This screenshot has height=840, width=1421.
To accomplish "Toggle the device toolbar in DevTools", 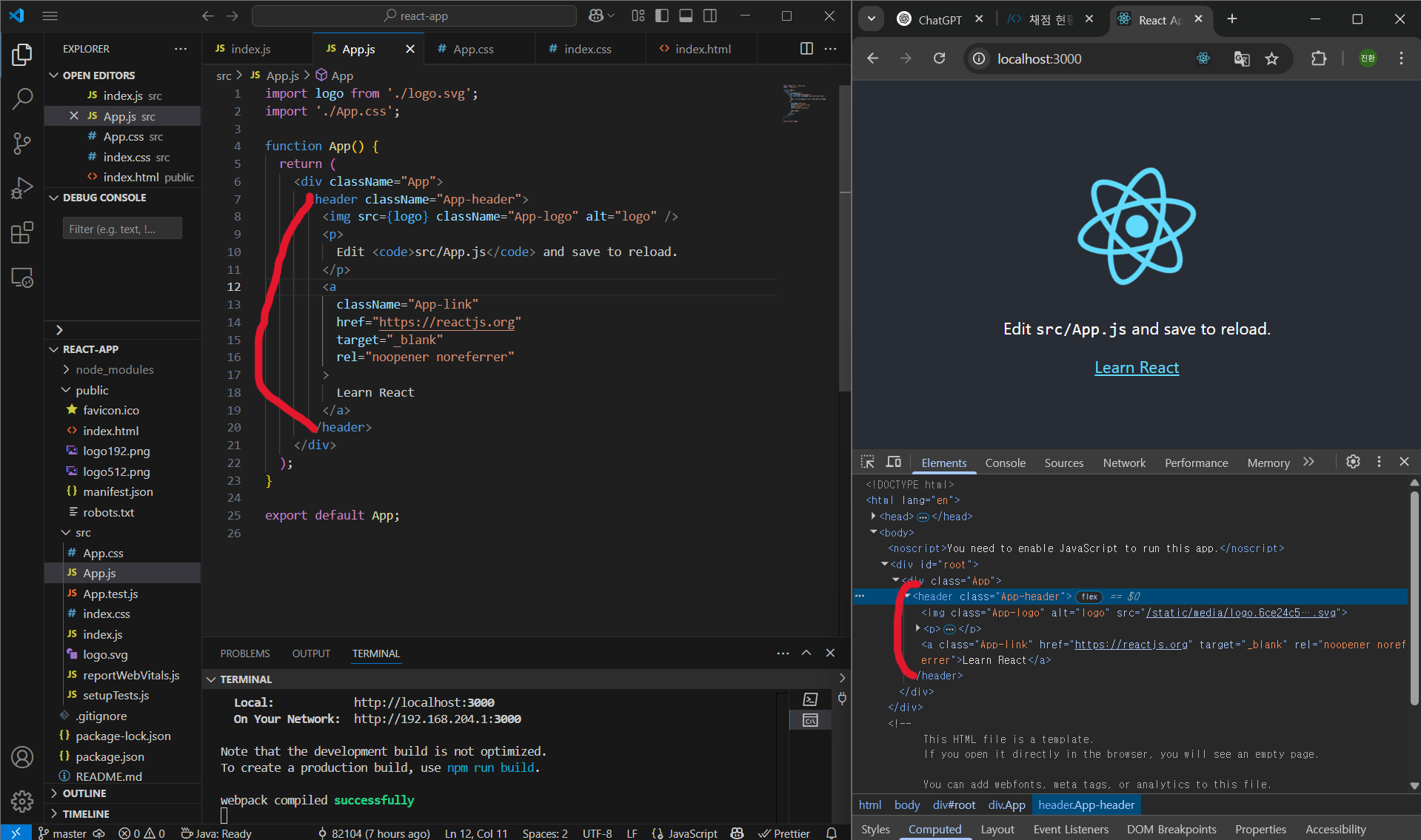I will point(894,462).
